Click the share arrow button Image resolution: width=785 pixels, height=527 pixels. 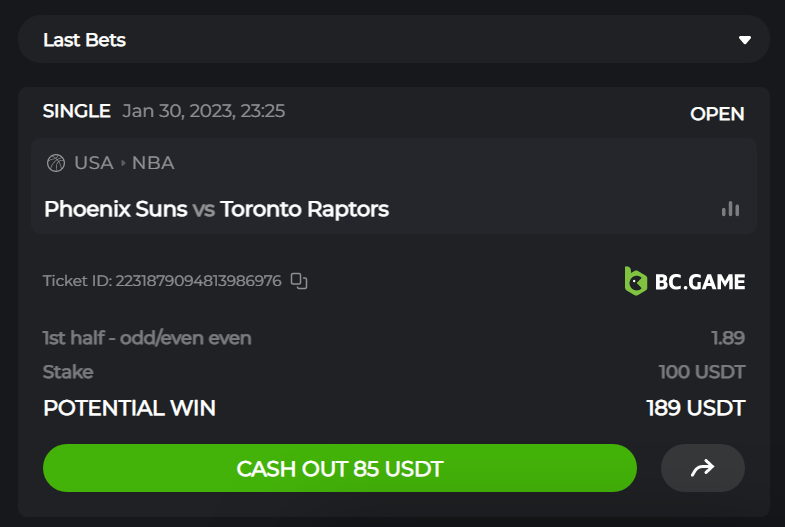coord(702,468)
